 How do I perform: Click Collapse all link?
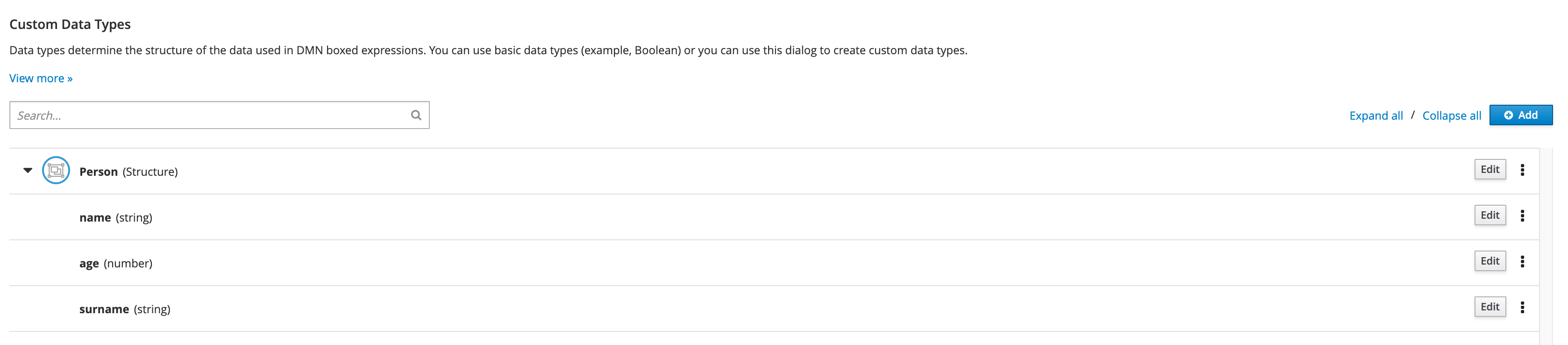click(x=1451, y=116)
